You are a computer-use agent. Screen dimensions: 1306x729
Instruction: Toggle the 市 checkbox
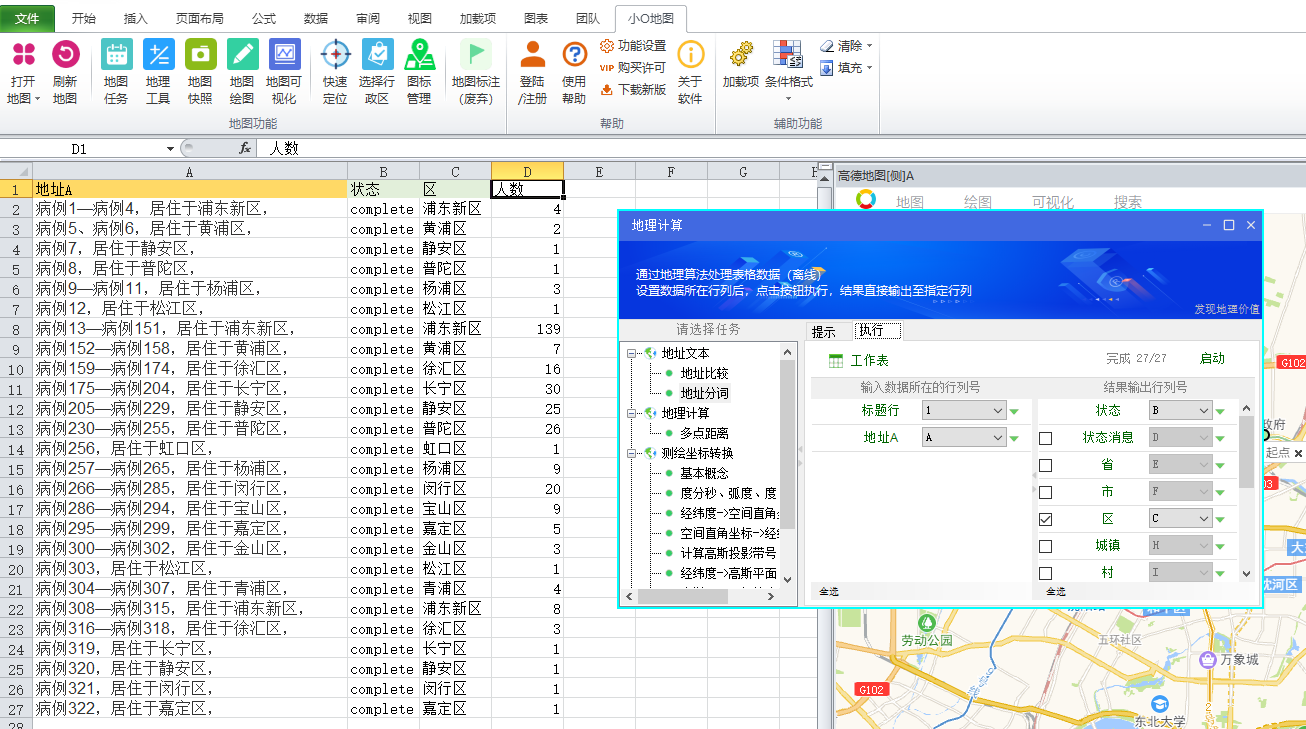coord(1045,492)
